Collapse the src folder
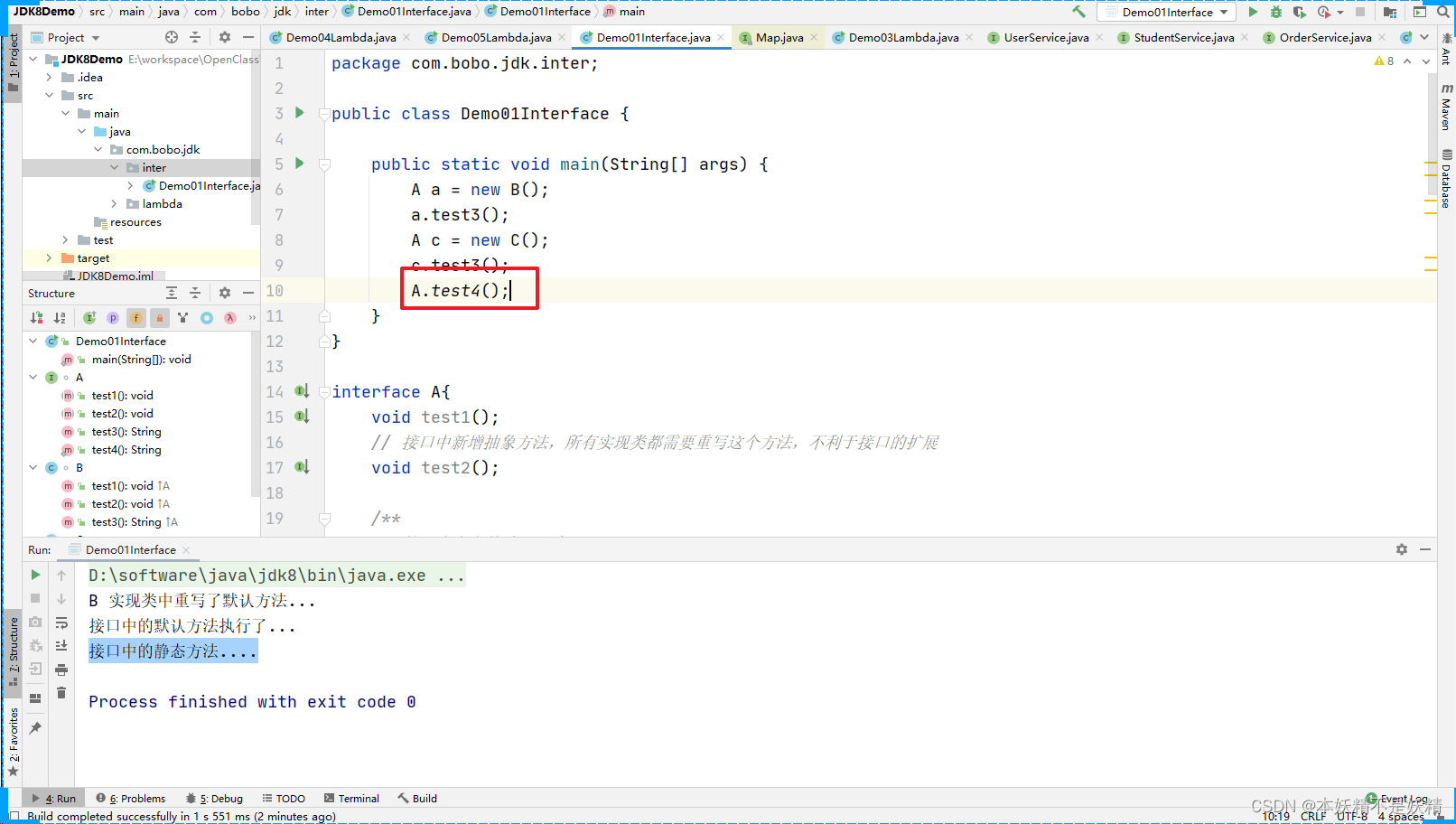 [x=49, y=95]
